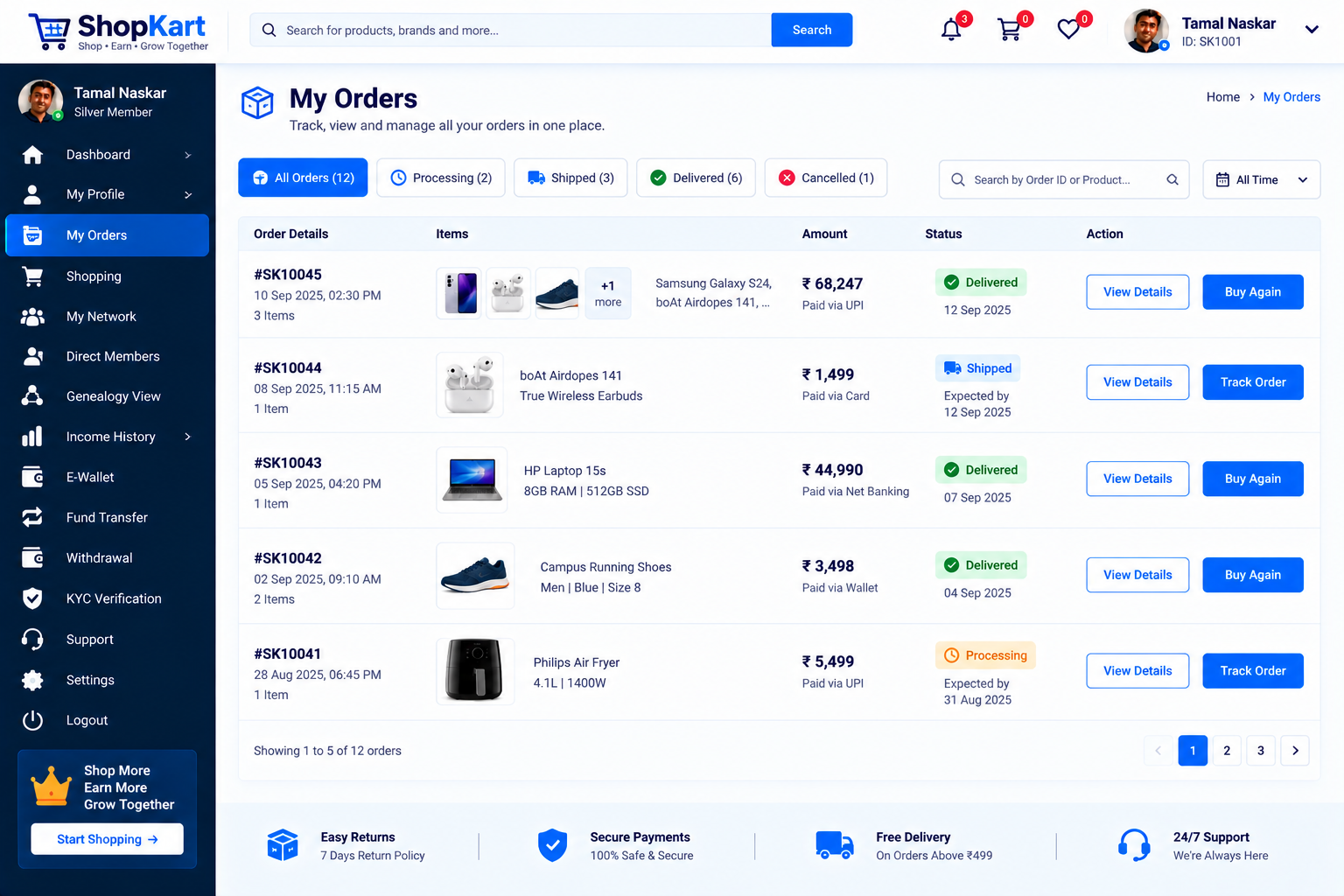Click Track Order for order #SK10044

[1253, 382]
